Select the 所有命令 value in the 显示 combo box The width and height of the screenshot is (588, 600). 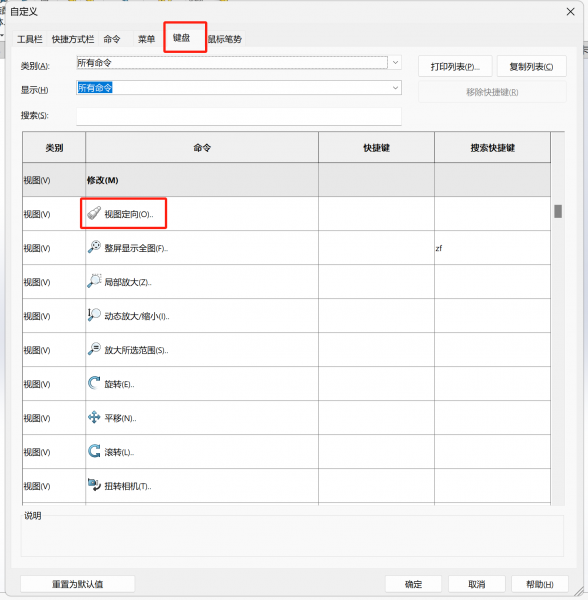coord(95,88)
